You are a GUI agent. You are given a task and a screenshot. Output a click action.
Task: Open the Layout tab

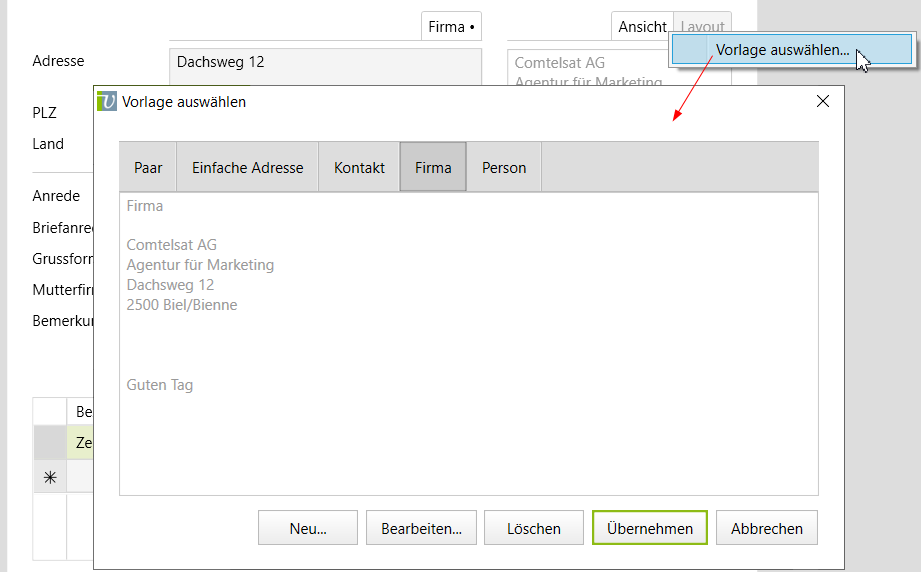point(702,27)
